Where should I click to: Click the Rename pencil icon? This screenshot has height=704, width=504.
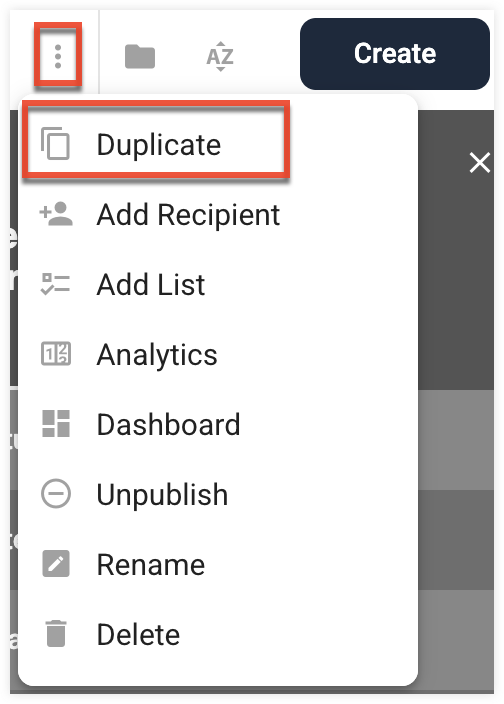click(x=56, y=563)
